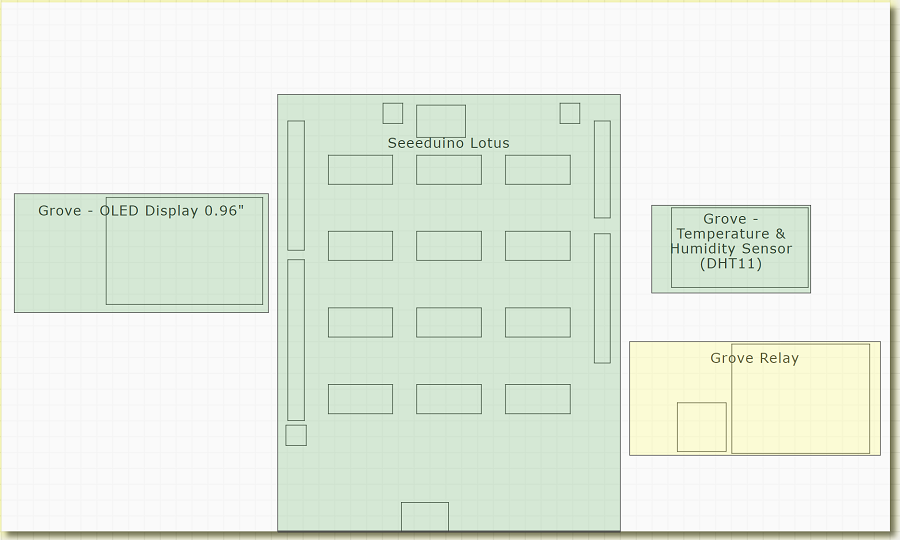Click the screen rectangle inside the OLED Display block
This screenshot has height=540, width=900.
184,251
